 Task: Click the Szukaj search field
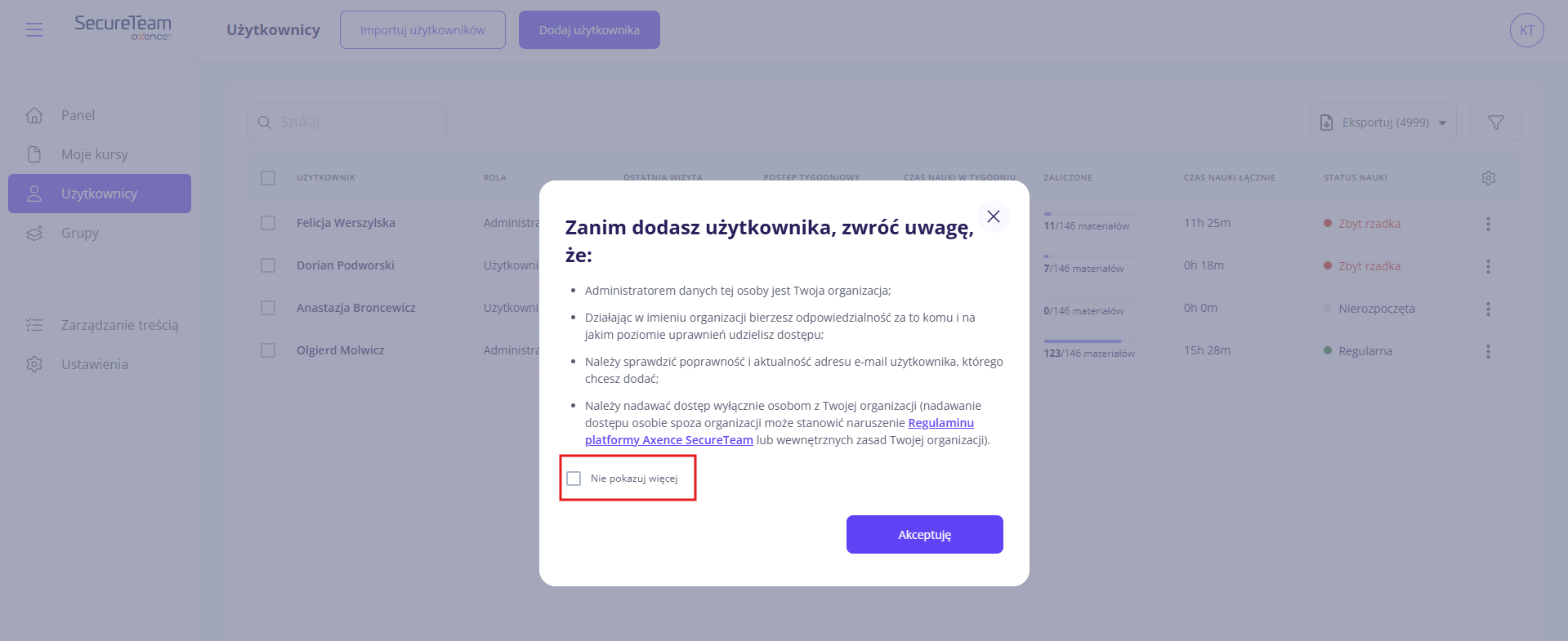[x=360, y=122]
